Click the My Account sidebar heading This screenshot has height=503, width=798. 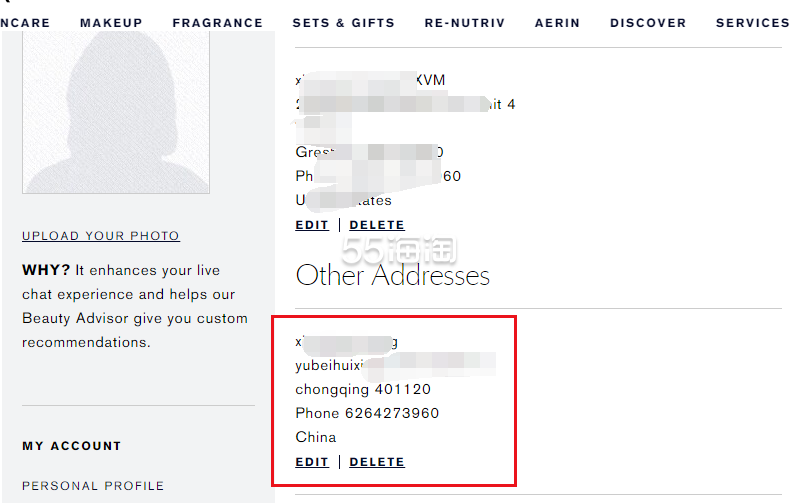(72, 446)
